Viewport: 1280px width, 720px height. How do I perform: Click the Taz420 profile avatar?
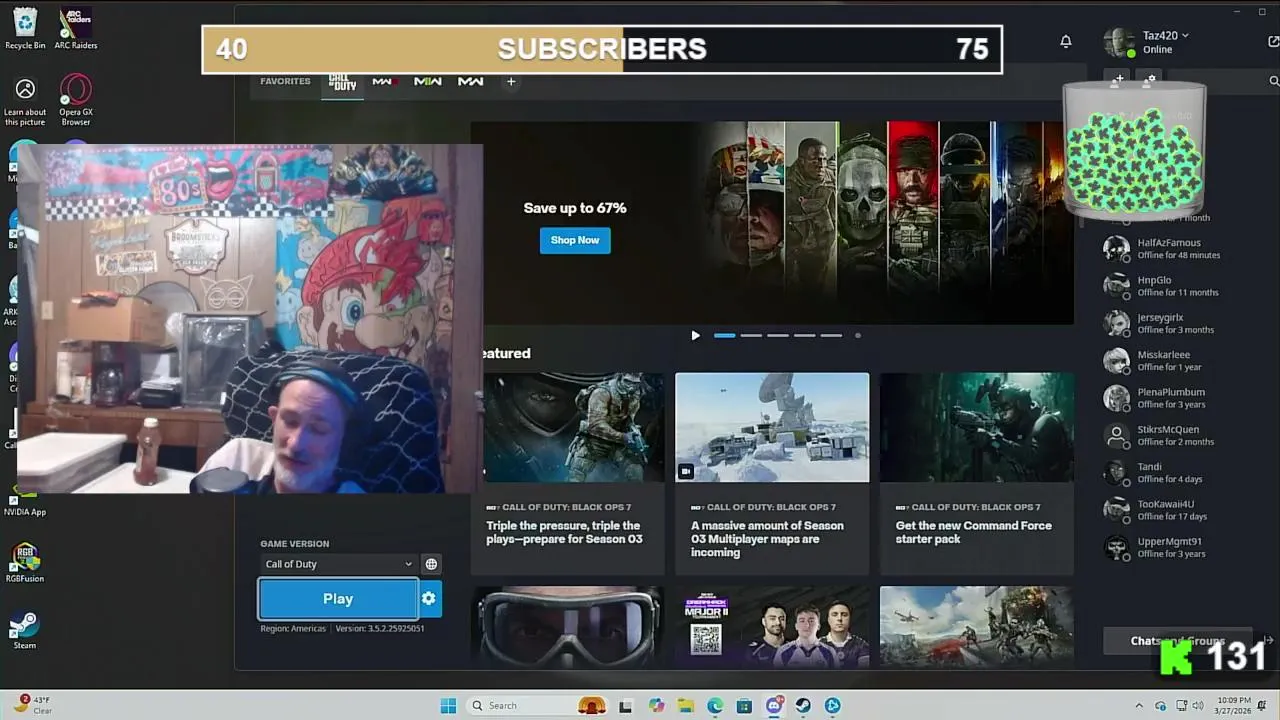(1119, 42)
